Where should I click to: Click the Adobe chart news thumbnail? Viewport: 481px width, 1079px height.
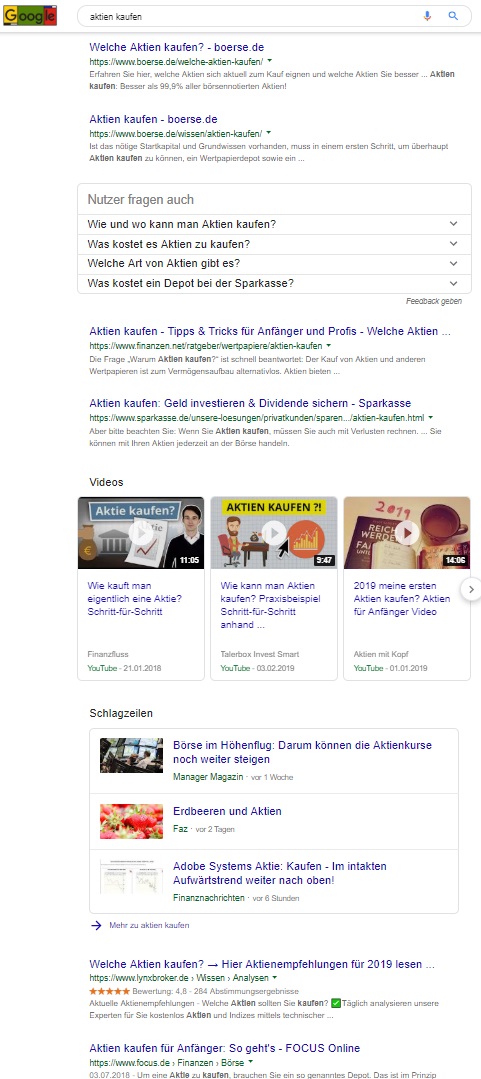[131, 876]
